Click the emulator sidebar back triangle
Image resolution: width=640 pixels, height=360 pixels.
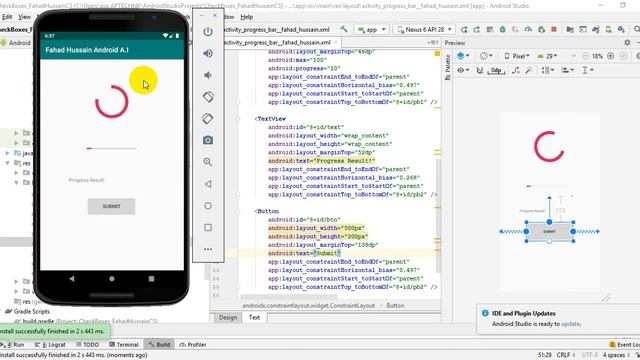(x=208, y=184)
